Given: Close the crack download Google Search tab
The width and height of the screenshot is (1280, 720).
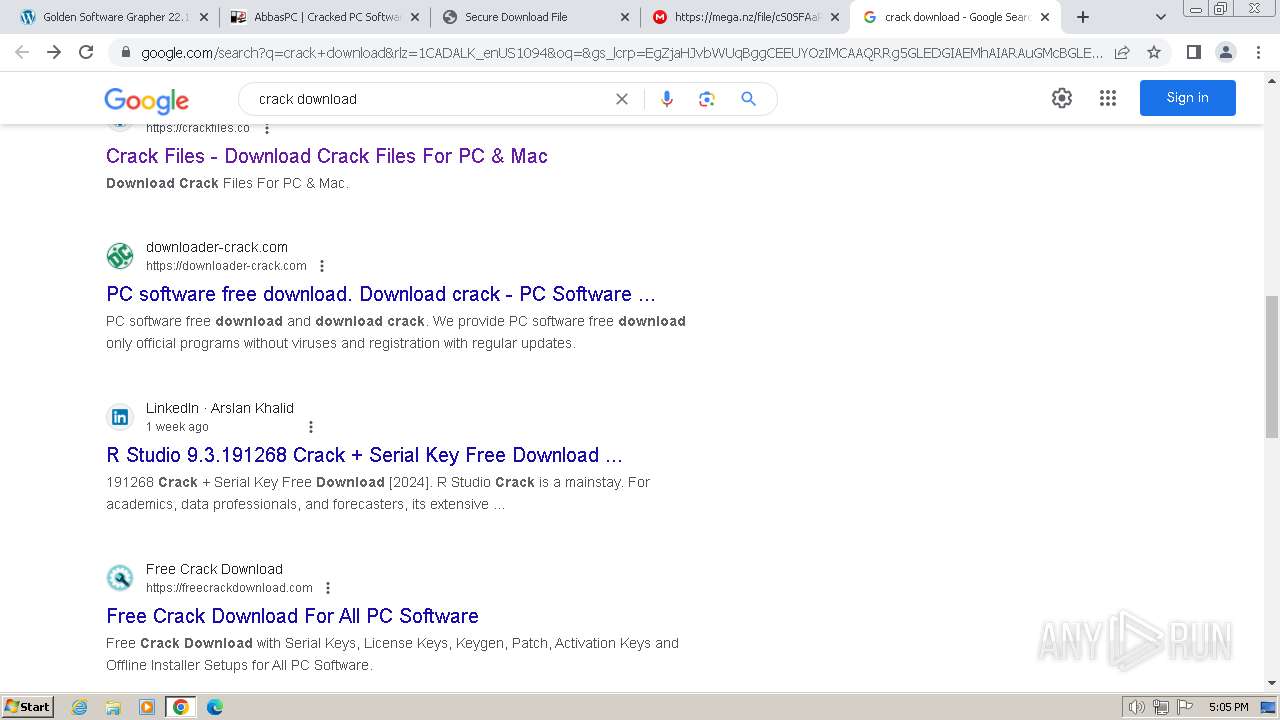Looking at the screenshot, I should pyautogui.click(x=1045, y=17).
